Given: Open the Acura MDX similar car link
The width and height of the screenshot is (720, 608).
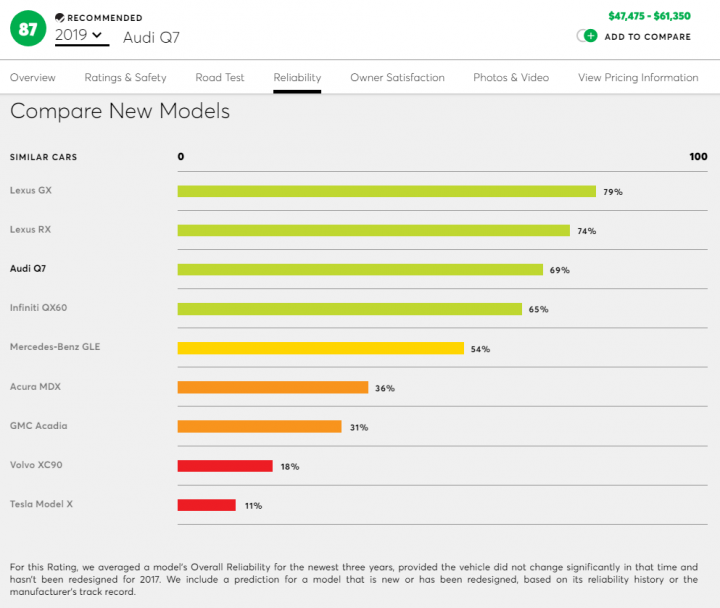Looking at the screenshot, I should 35,387.
